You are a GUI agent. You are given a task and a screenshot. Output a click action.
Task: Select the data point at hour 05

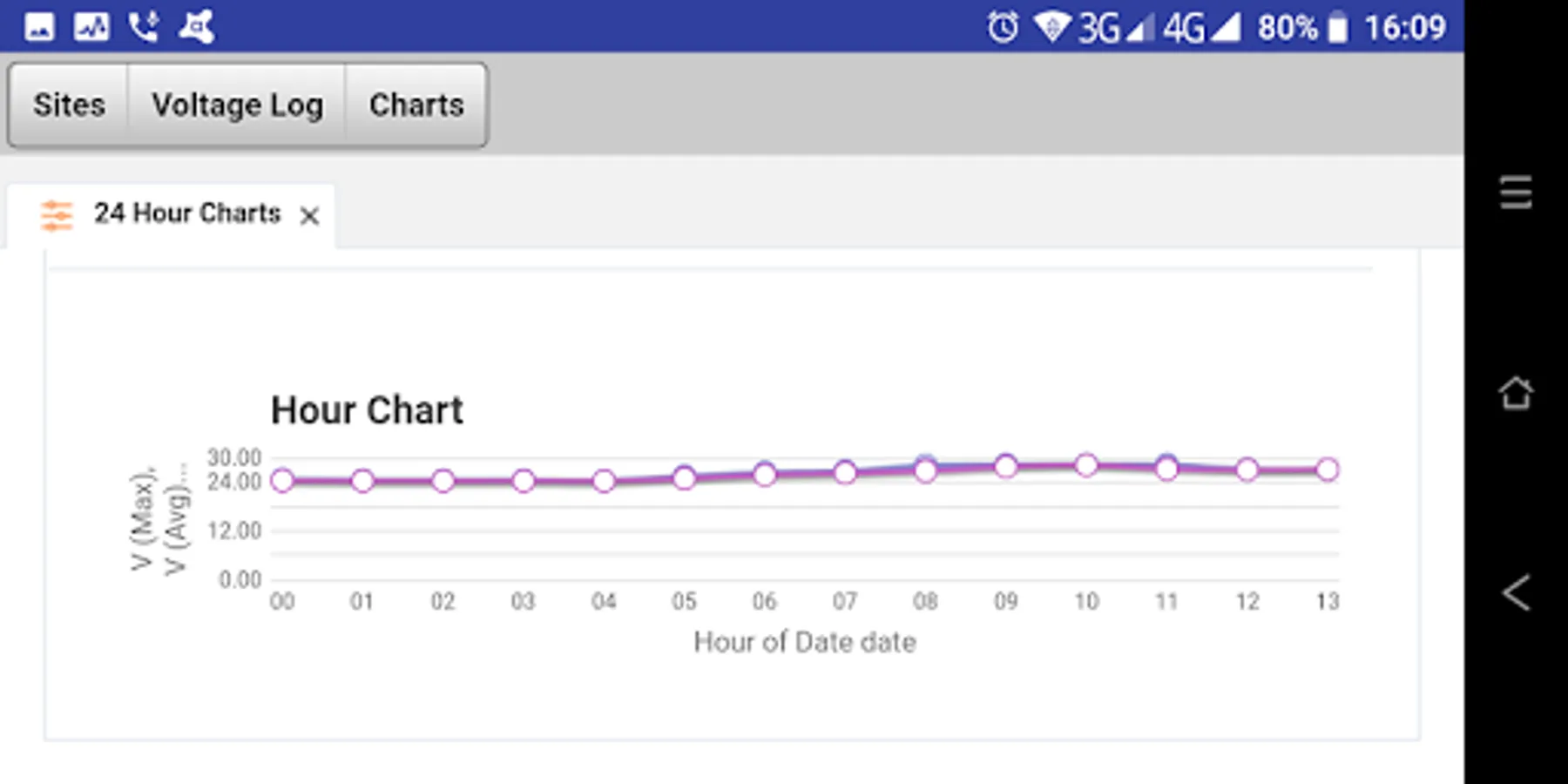(685, 477)
